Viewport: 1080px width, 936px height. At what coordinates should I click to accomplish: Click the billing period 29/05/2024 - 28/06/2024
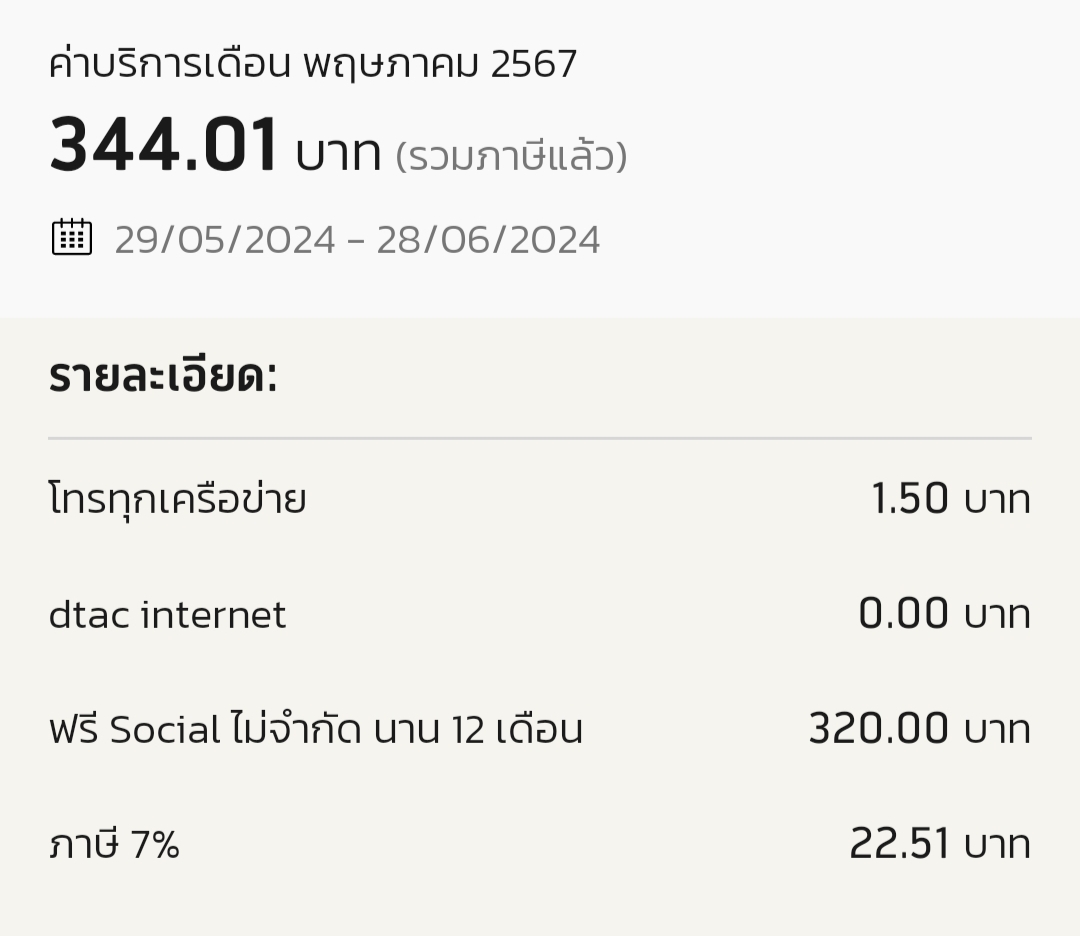(357, 240)
